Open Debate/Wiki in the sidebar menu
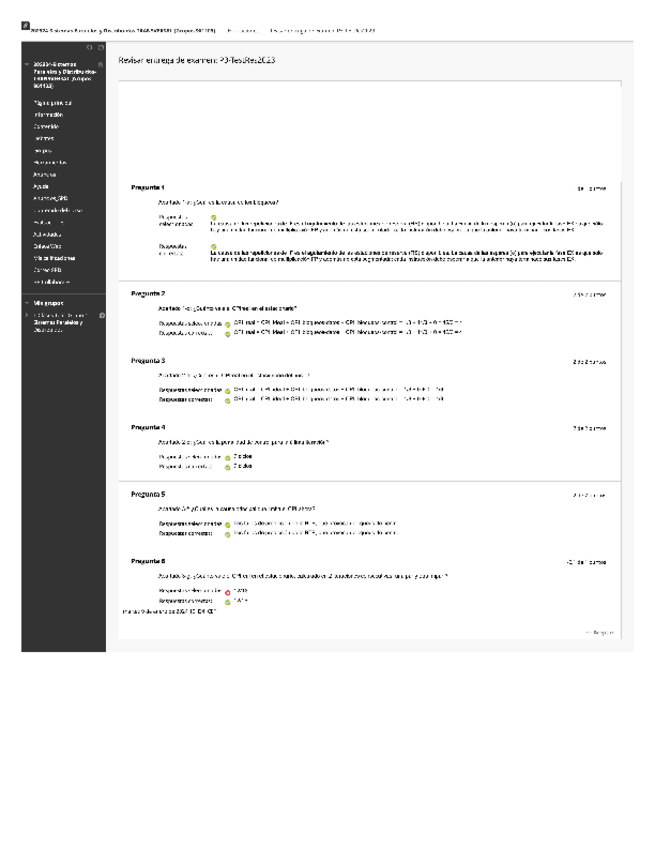655x848 pixels. [47, 246]
